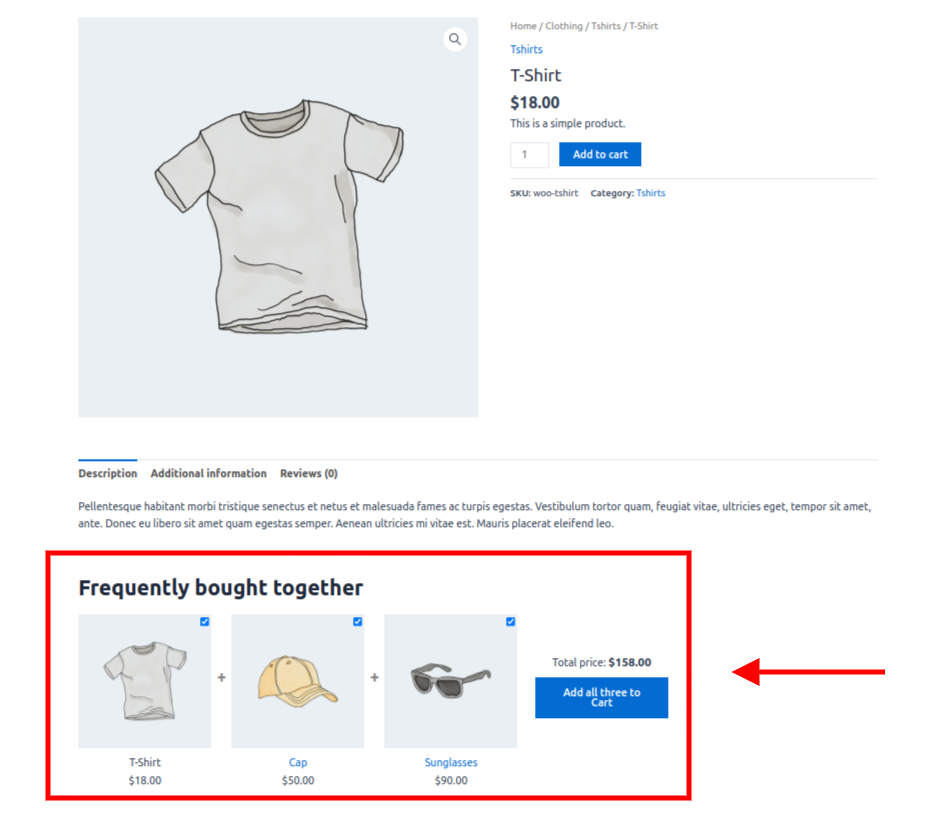Click the Cap thumbnail image

click(x=298, y=681)
